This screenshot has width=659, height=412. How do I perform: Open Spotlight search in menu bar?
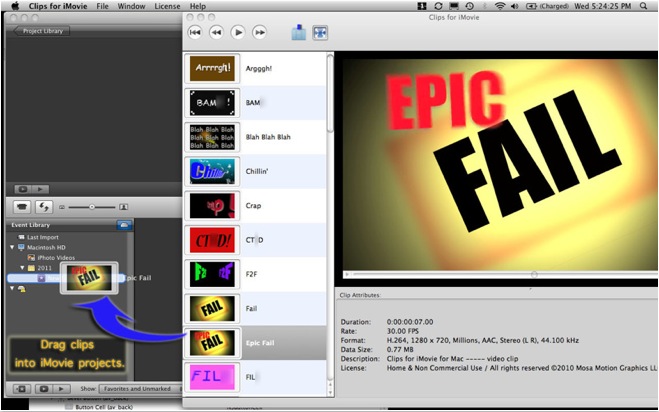(x=643, y=6)
